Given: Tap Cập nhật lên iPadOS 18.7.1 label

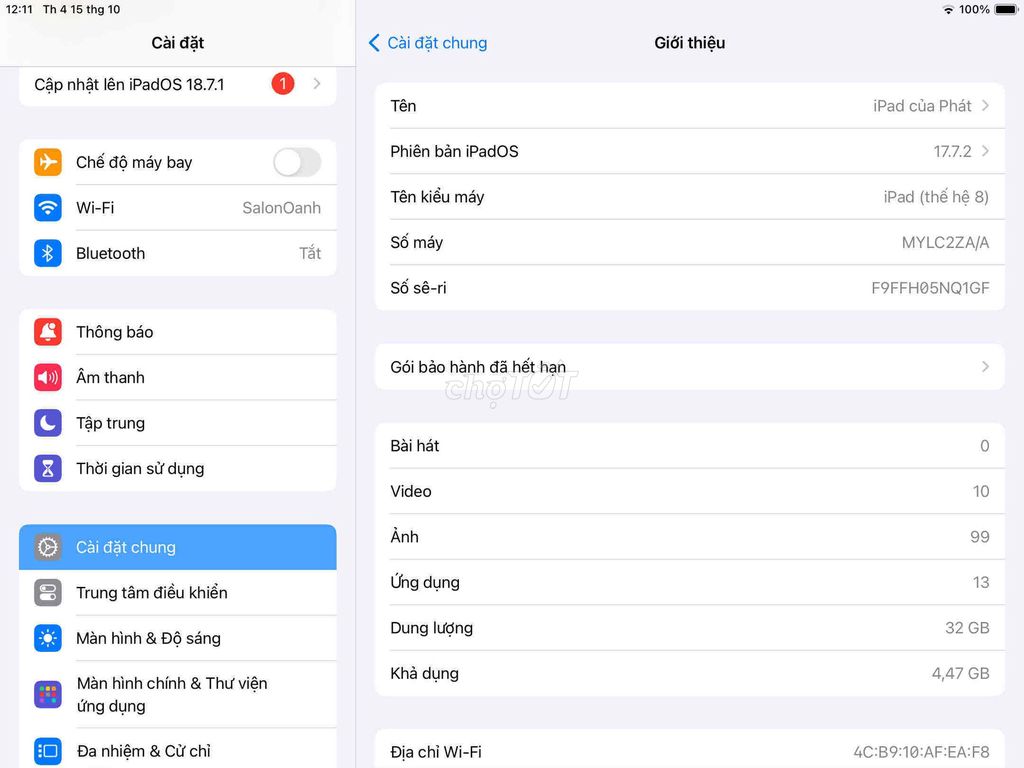Looking at the screenshot, I should click(129, 85).
